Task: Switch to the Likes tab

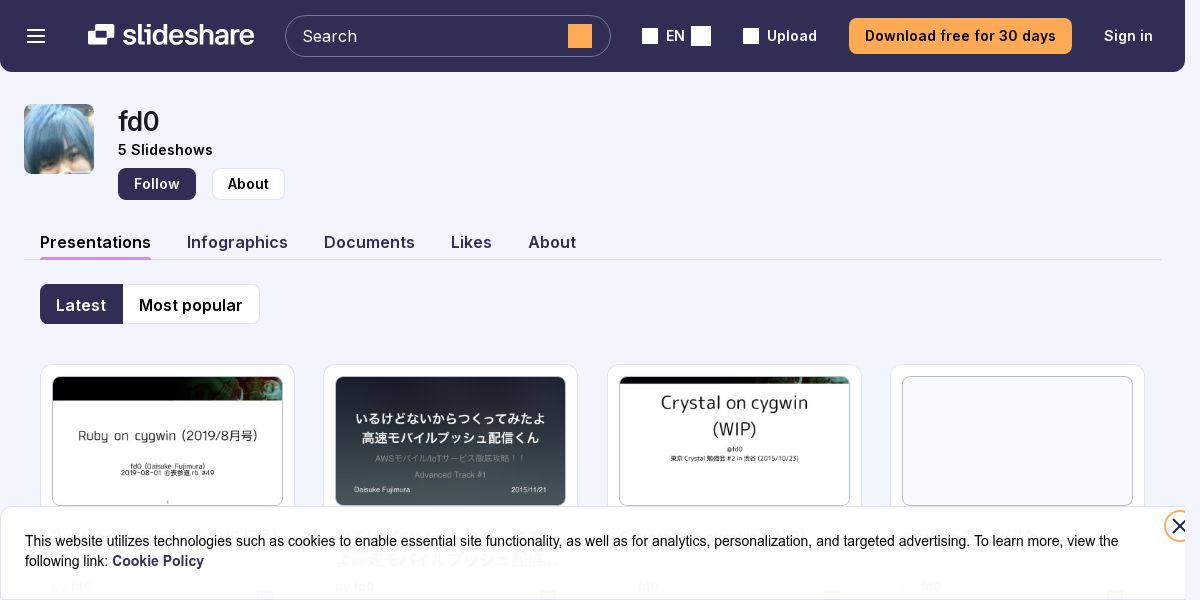Action: (471, 242)
